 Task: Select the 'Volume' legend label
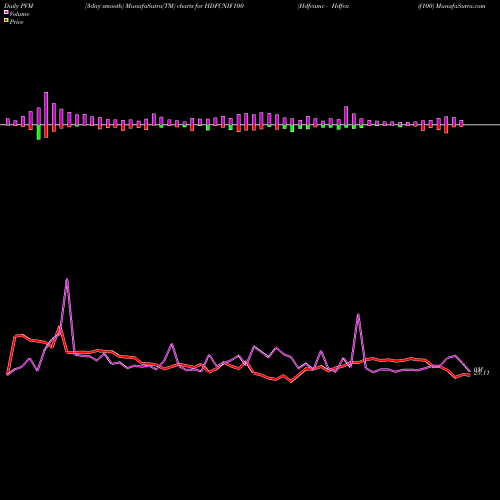click(19, 14)
